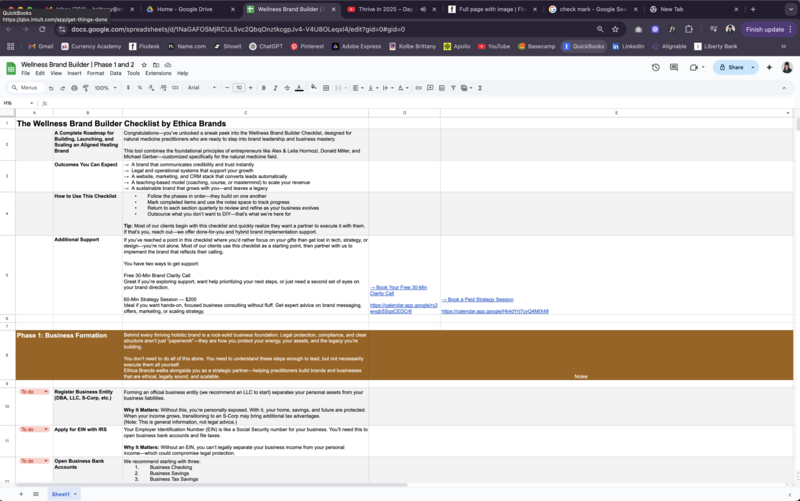The width and height of the screenshot is (800, 501).
Task: Open the comments panel icon
Action: tap(675, 67)
